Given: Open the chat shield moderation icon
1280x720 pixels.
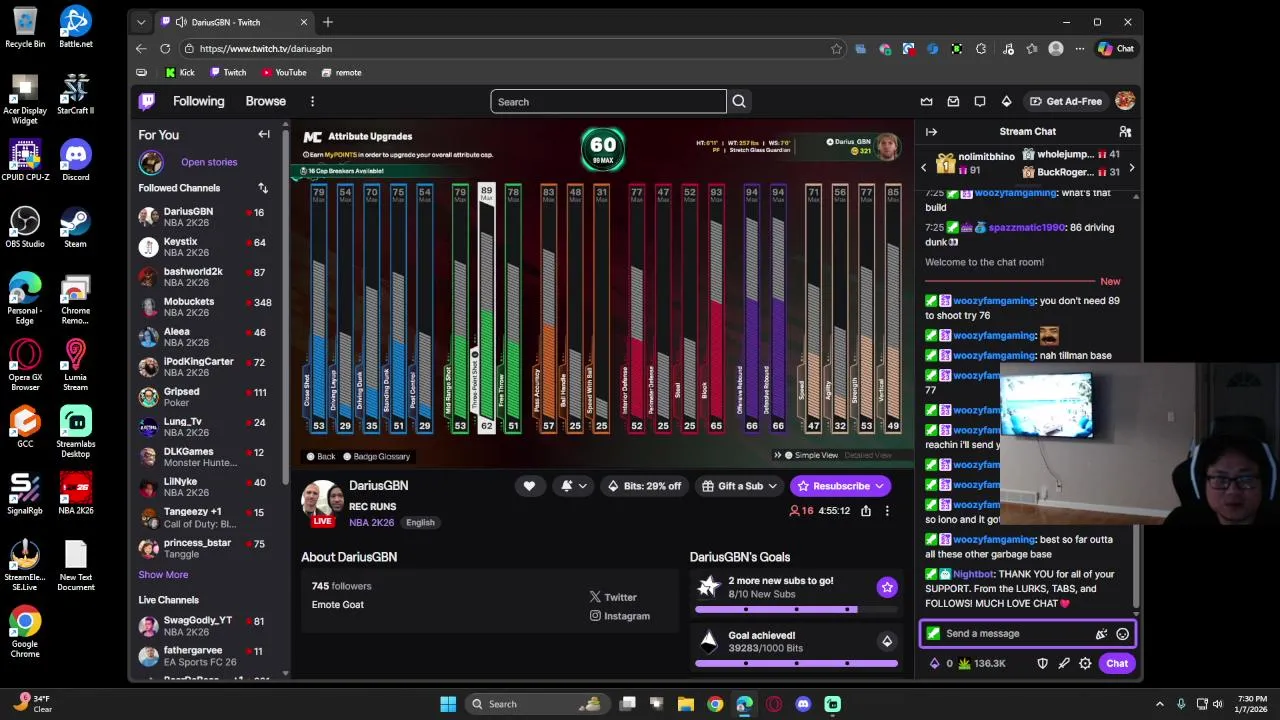Looking at the screenshot, I should coord(1042,663).
